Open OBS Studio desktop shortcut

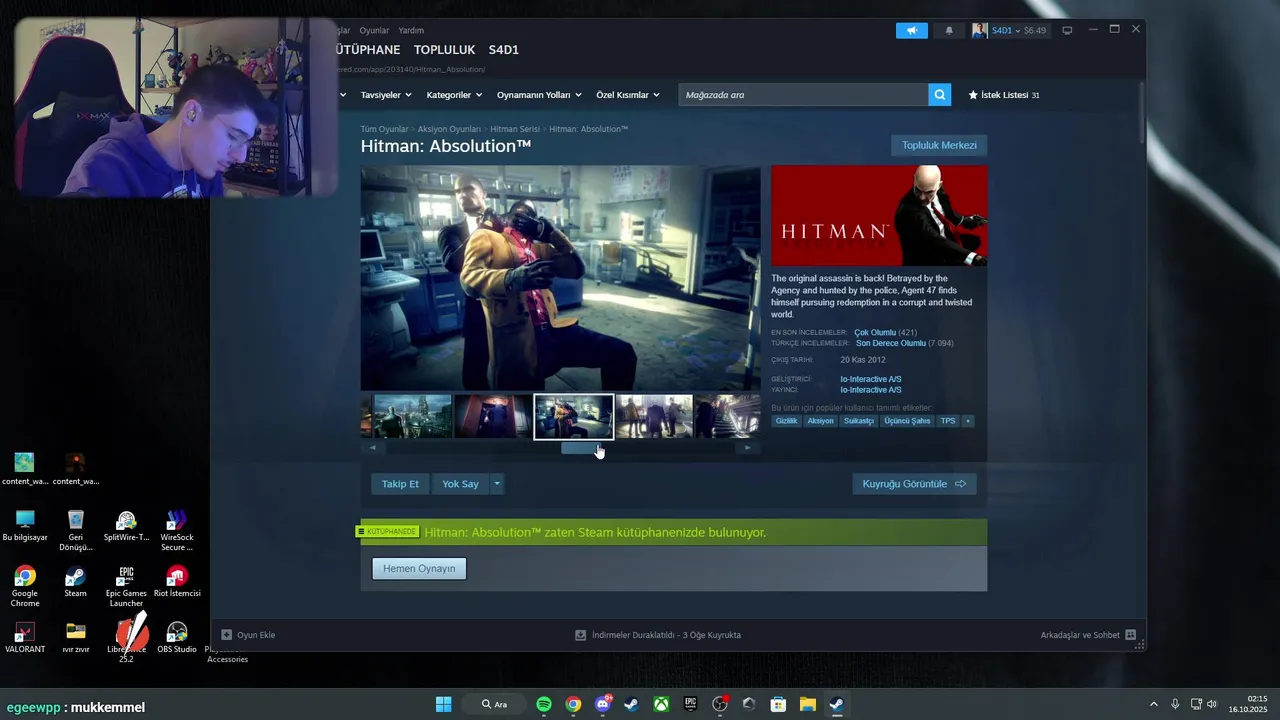177,638
